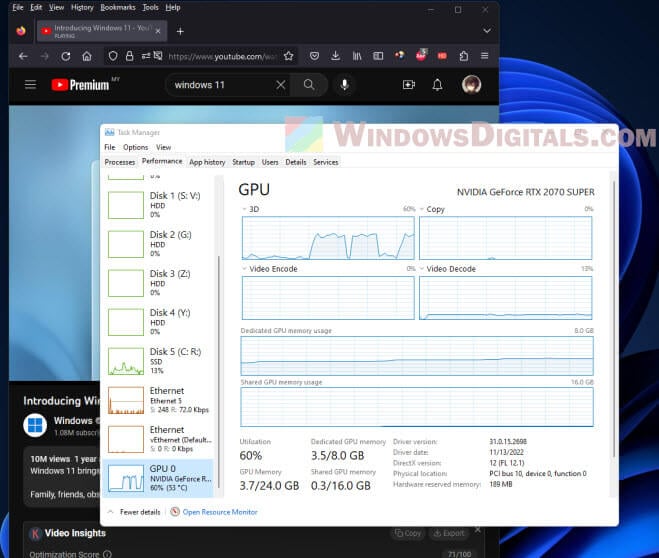The width and height of the screenshot is (659, 558).
Task: Click the Shared GPU memory usage graph
Action: (x=417, y=407)
